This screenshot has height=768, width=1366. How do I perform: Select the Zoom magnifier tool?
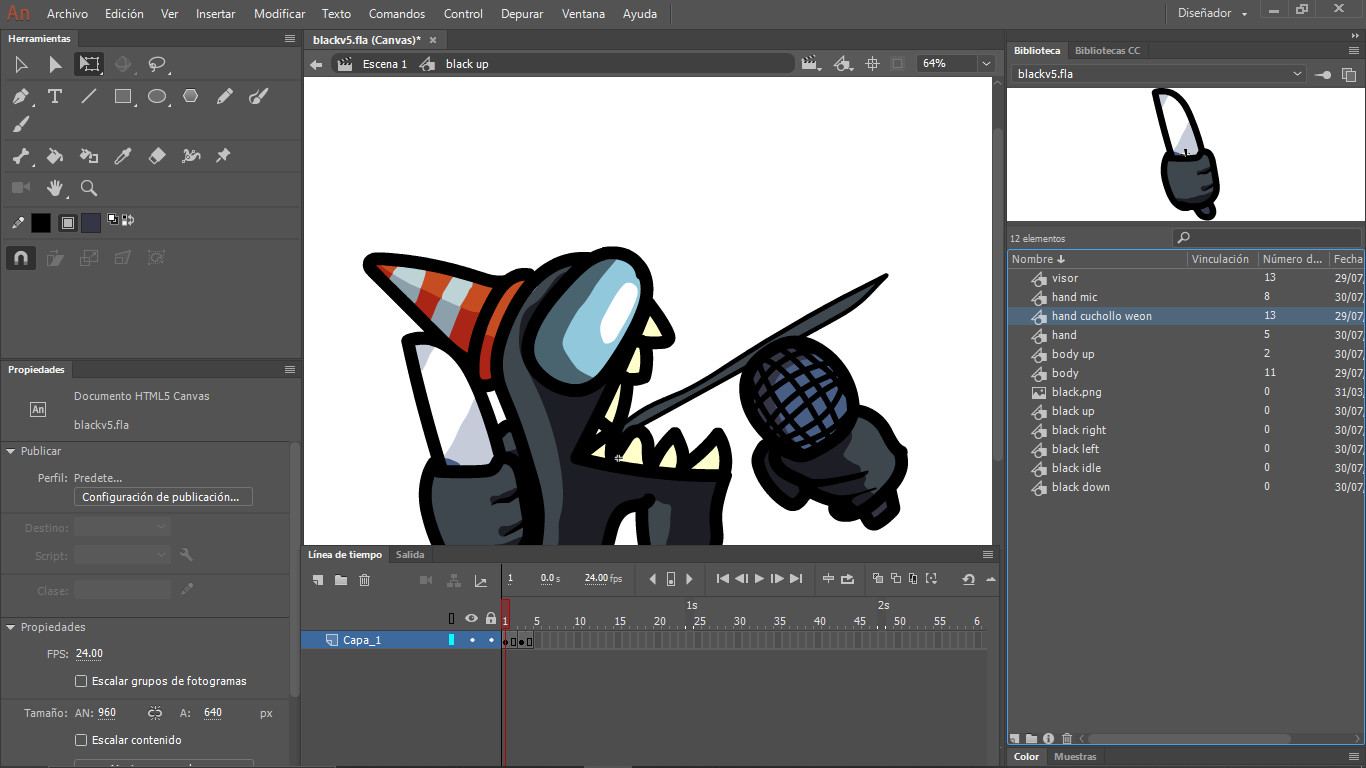pos(89,188)
